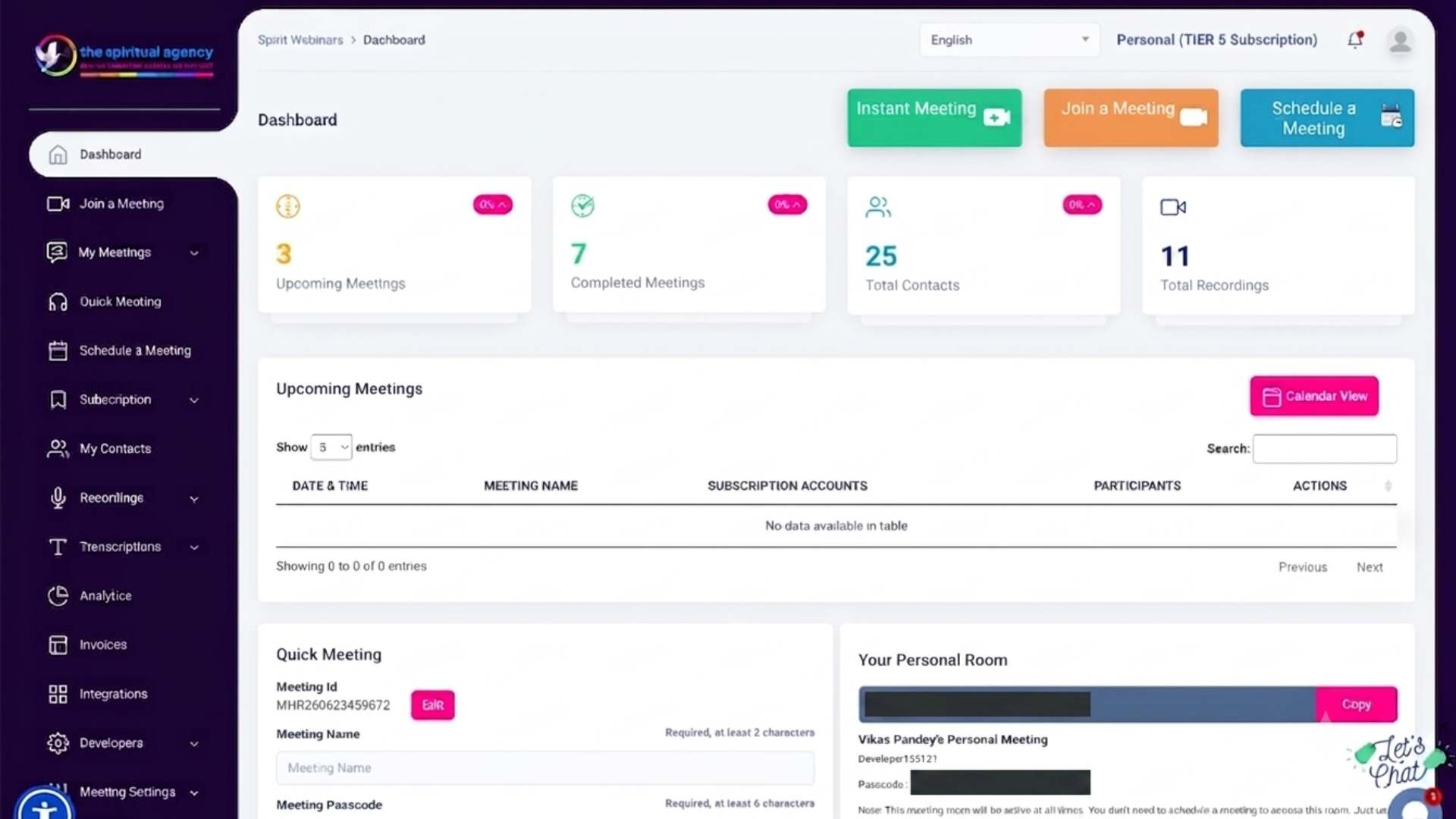
Task: Click the Analytics pie chart icon
Action: pyautogui.click(x=58, y=596)
